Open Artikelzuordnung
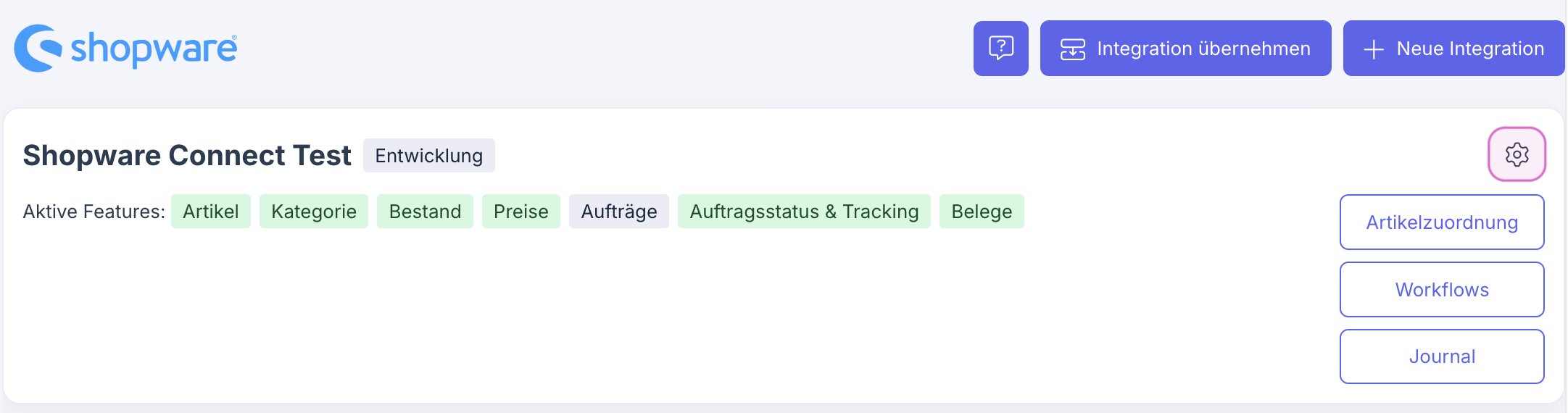Viewport: 1568px width, 413px height. click(1441, 222)
